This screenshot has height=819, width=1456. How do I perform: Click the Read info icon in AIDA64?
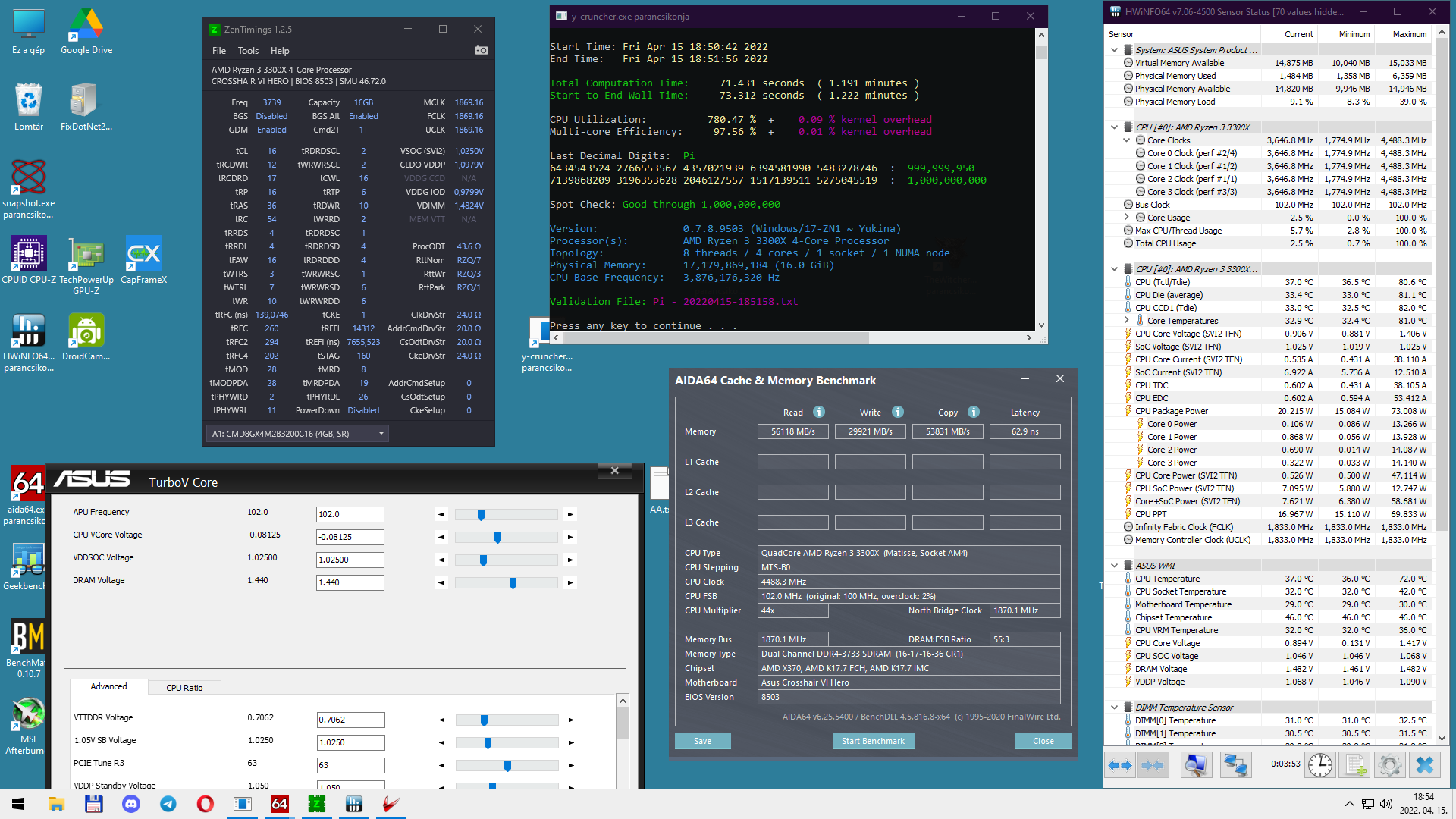click(x=819, y=412)
